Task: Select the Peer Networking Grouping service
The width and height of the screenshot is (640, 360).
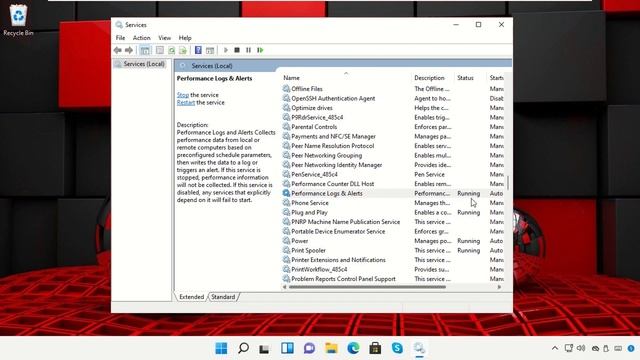Action: click(327, 155)
